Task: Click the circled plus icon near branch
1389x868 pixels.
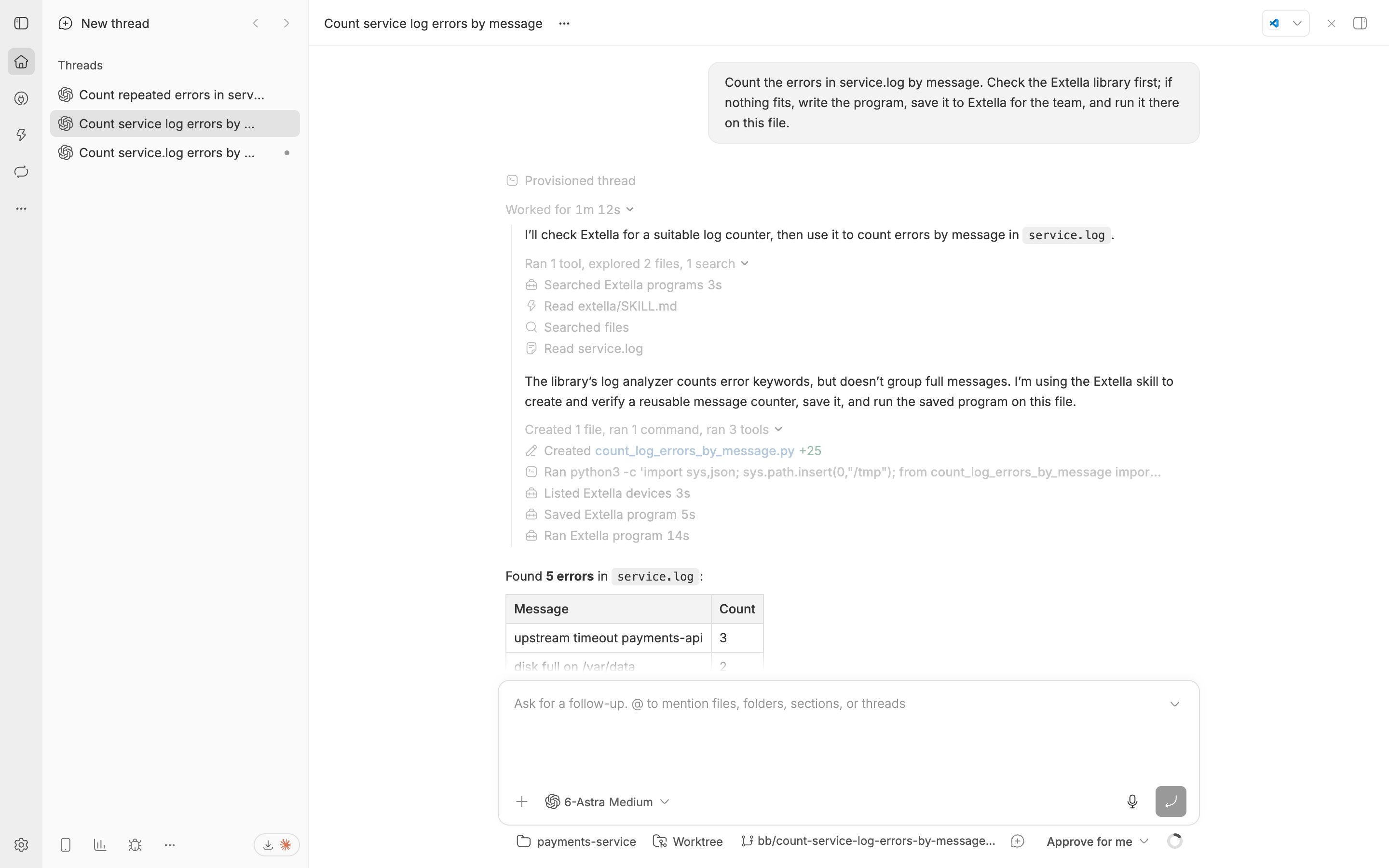Action: pyautogui.click(x=1018, y=841)
